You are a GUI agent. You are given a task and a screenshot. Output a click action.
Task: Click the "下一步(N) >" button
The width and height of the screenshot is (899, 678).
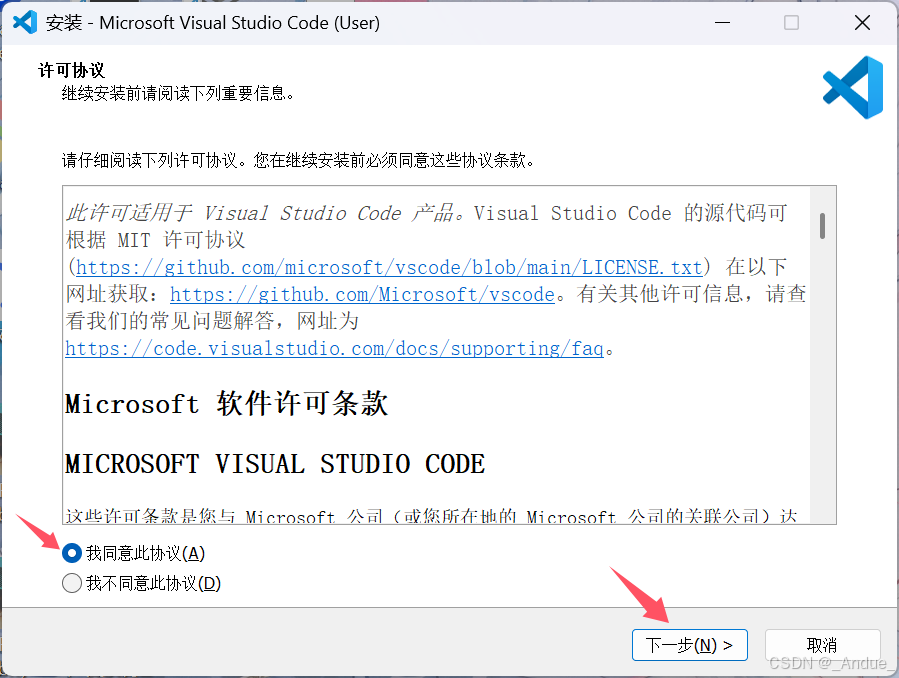[x=690, y=645]
